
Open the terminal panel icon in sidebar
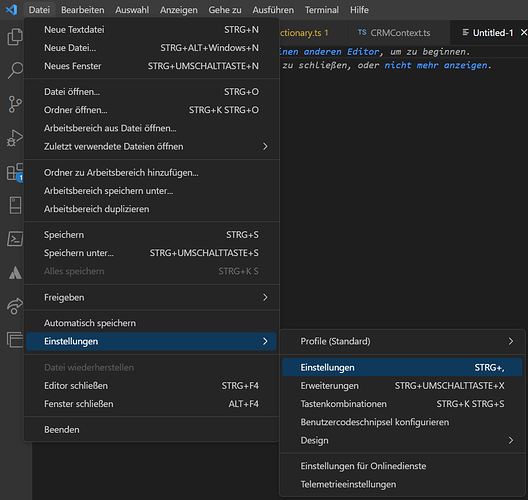click(15, 239)
